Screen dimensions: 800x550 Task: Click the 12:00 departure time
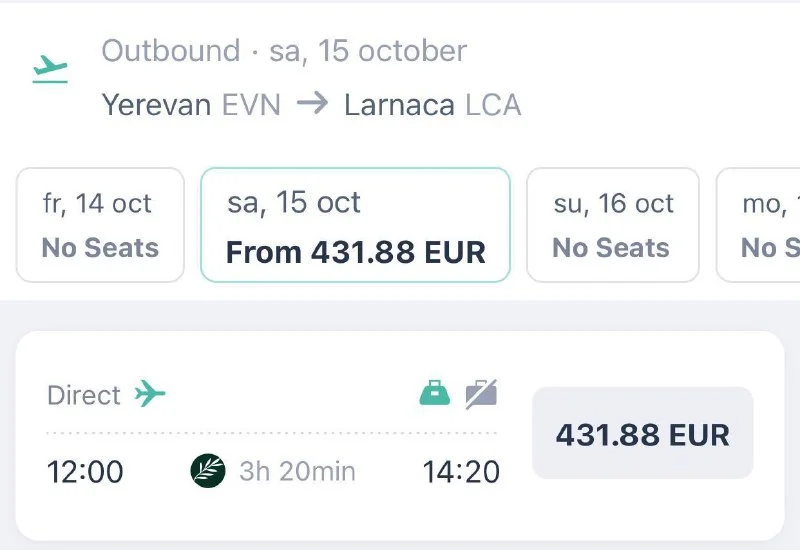pos(86,471)
